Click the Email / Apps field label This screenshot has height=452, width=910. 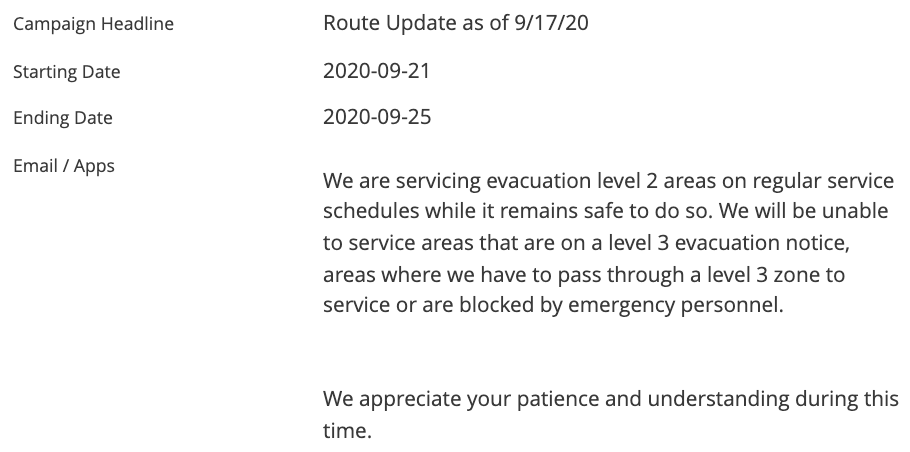(63, 165)
